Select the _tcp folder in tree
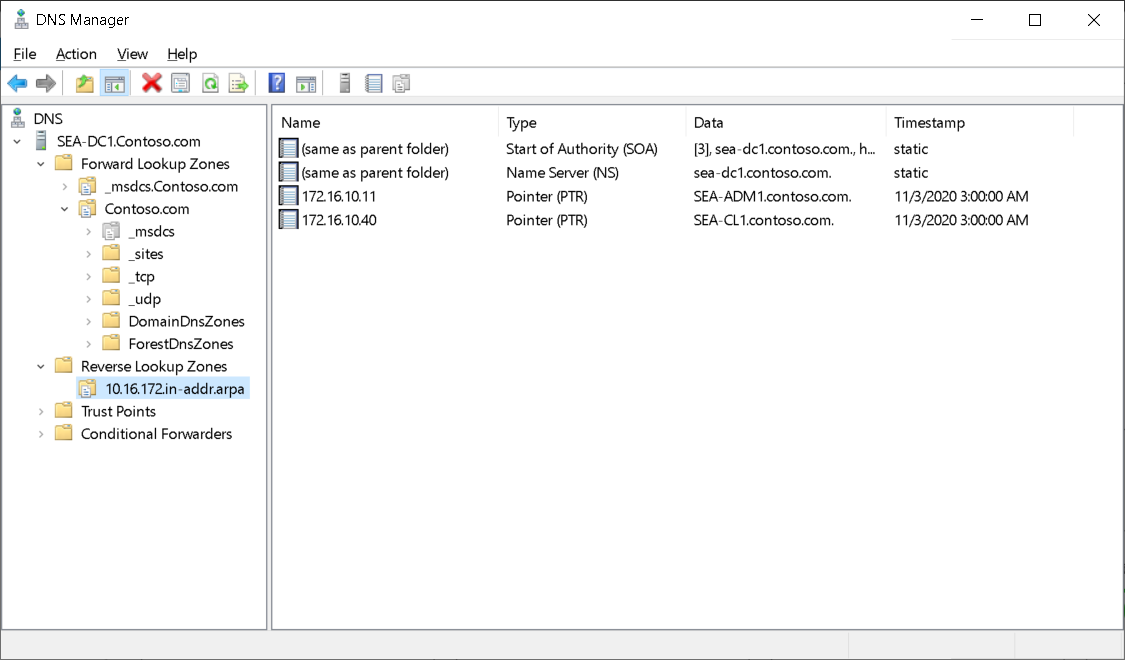 pos(141,276)
